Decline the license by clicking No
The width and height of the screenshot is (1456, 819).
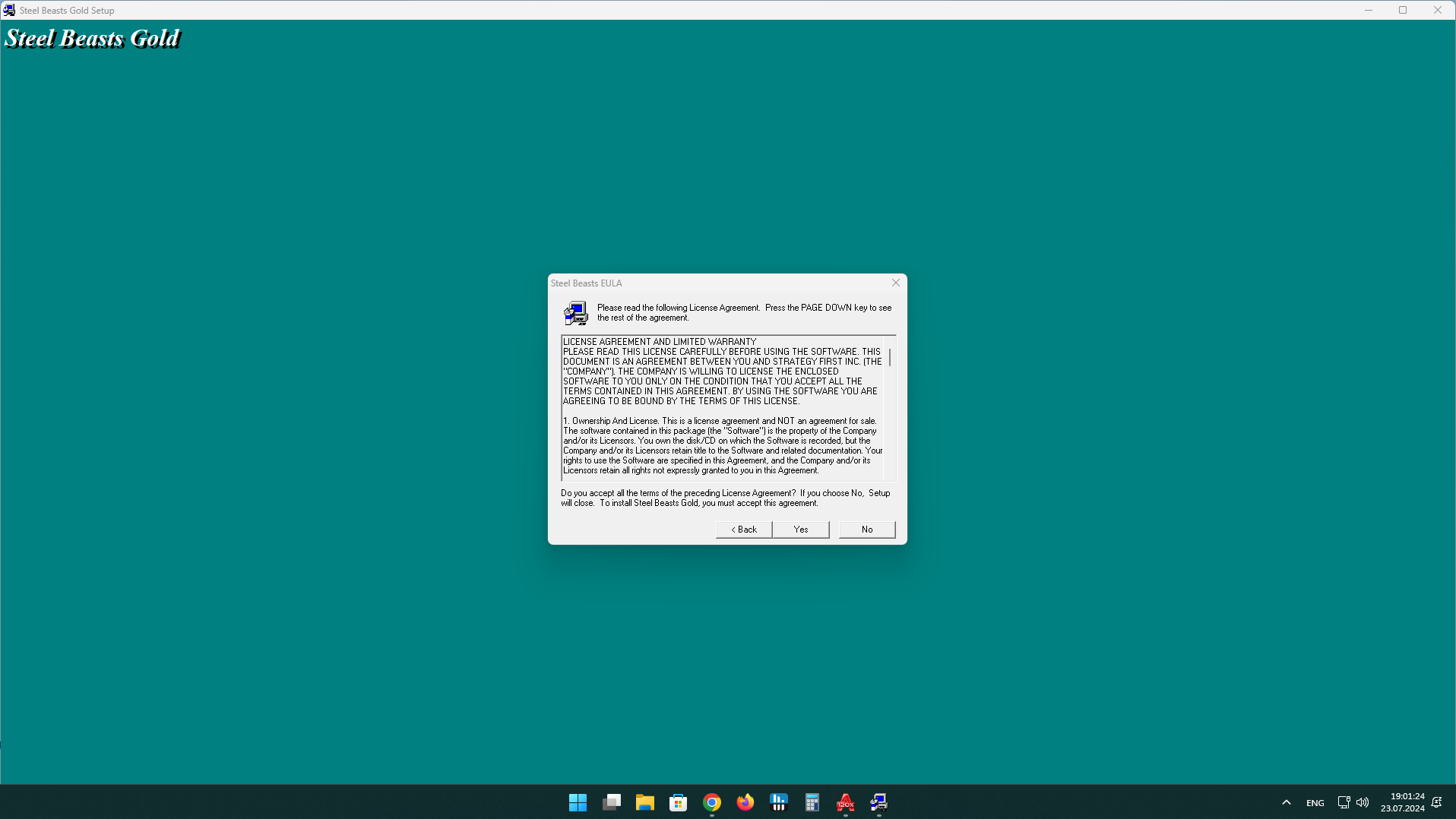[867, 530]
